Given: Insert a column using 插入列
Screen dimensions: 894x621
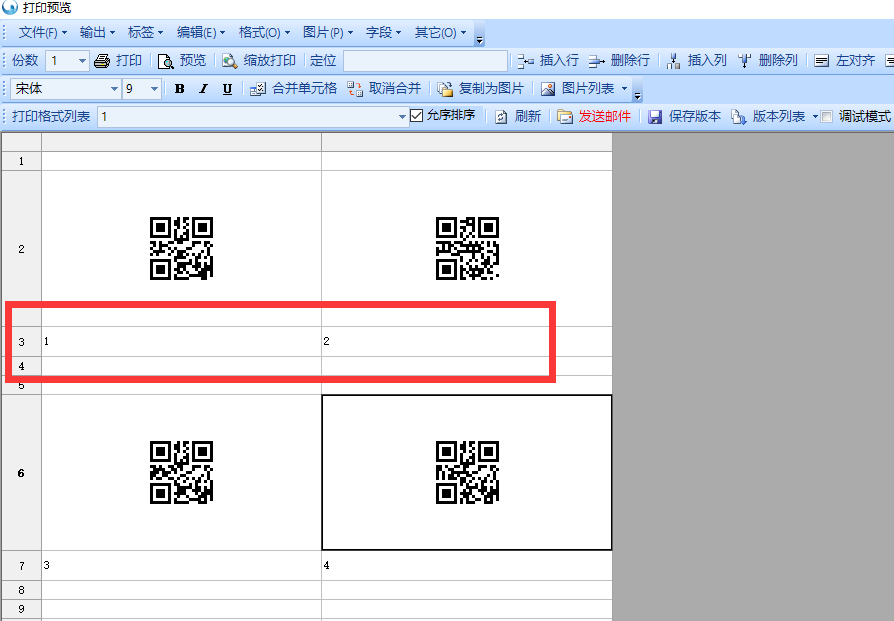Looking at the screenshot, I should click(x=697, y=61).
